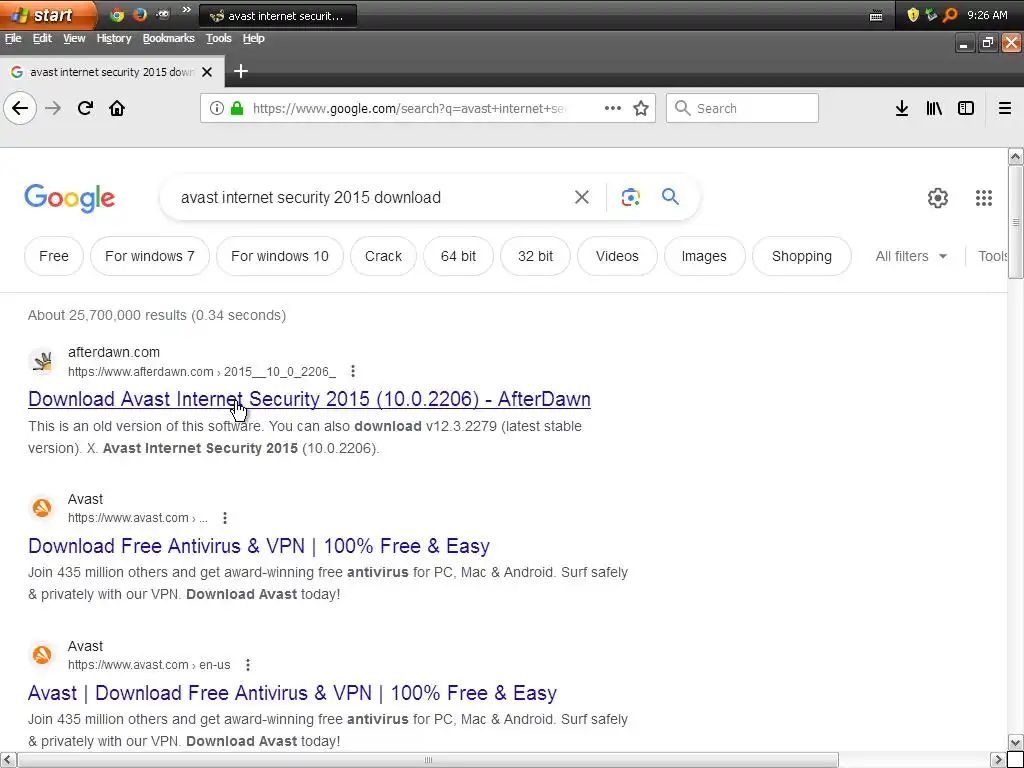
Task: Open Download Avast Internet Security 2015 AfterDawn link
Action: [x=309, y=399]
